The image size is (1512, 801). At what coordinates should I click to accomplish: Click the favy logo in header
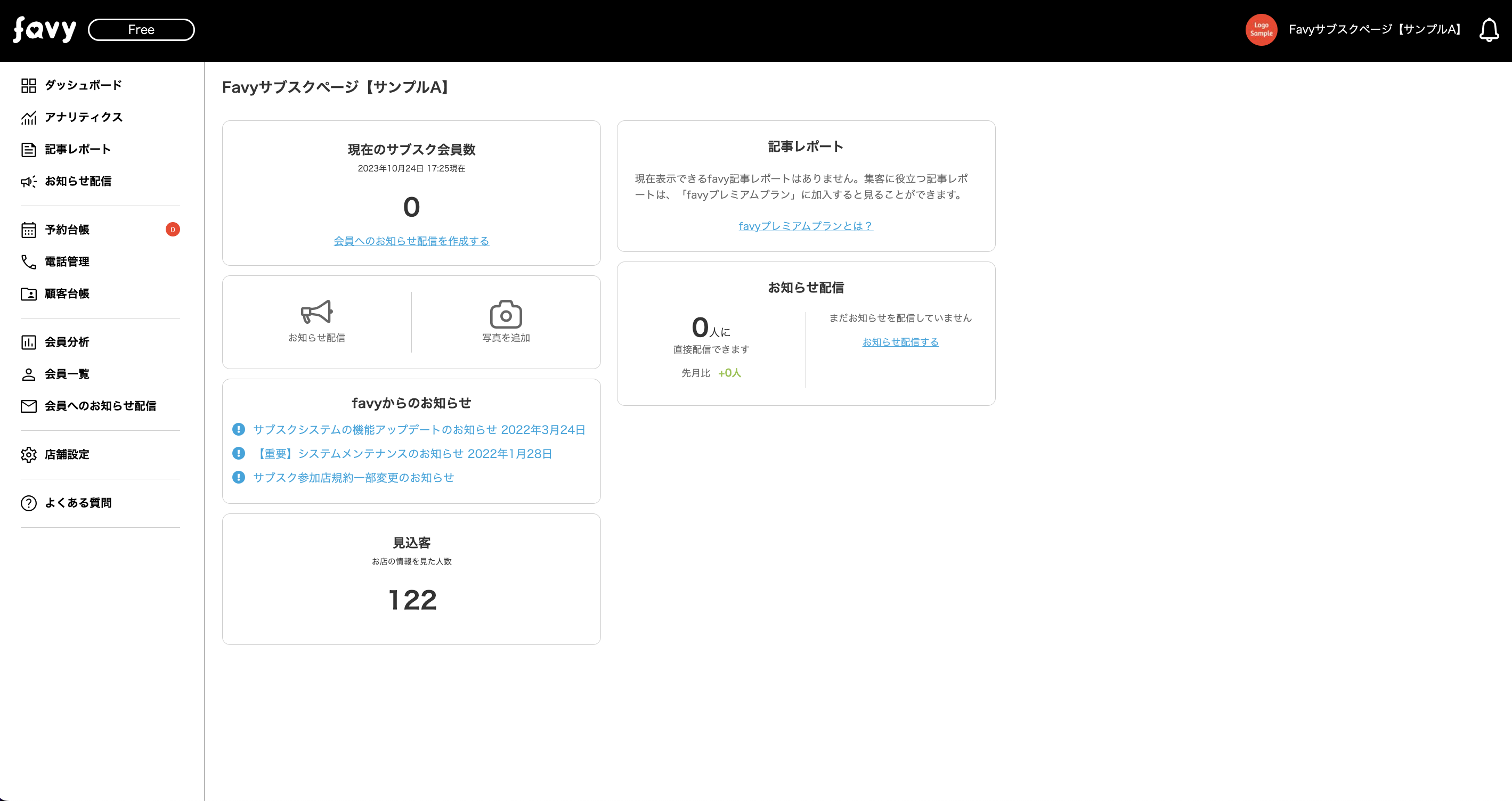click(x=45, y=29)
